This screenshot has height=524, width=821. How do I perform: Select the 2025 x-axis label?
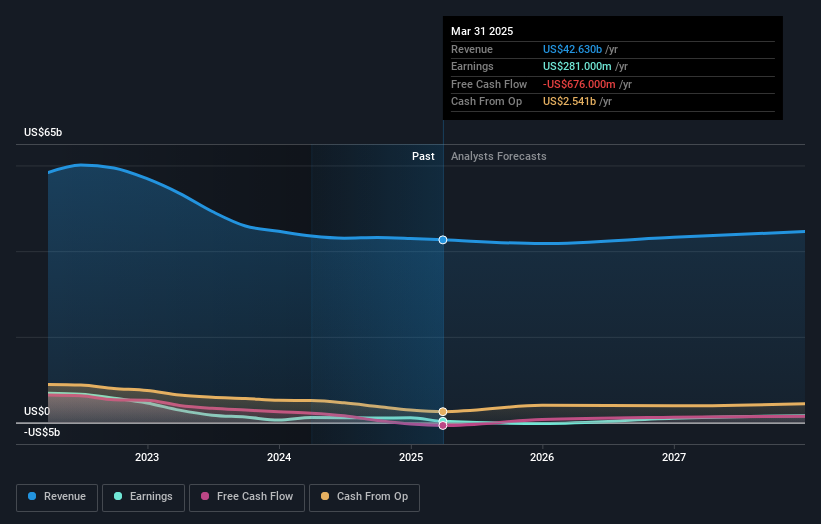[x=411, y=457]
